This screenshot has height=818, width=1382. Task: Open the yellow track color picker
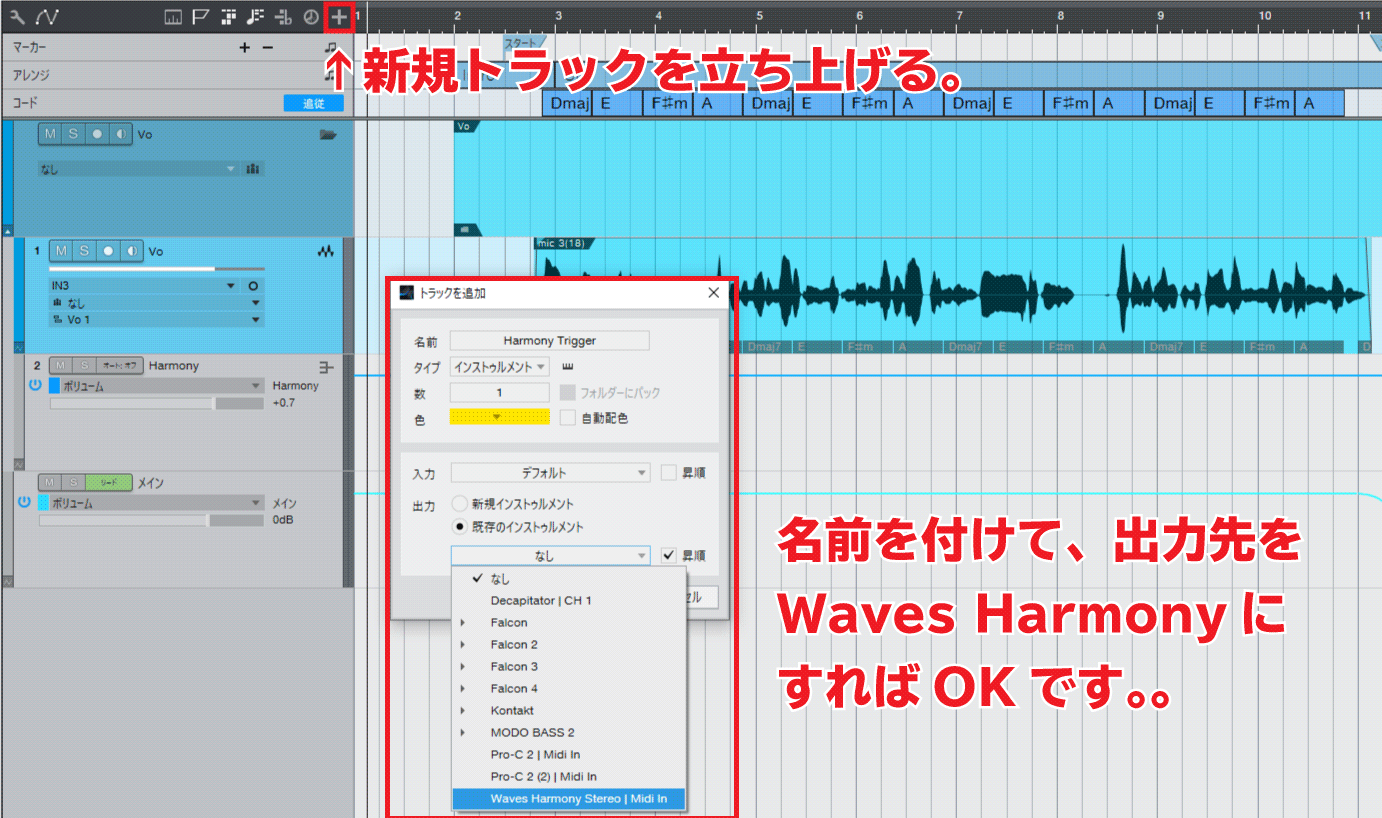(x=500, y=418)
